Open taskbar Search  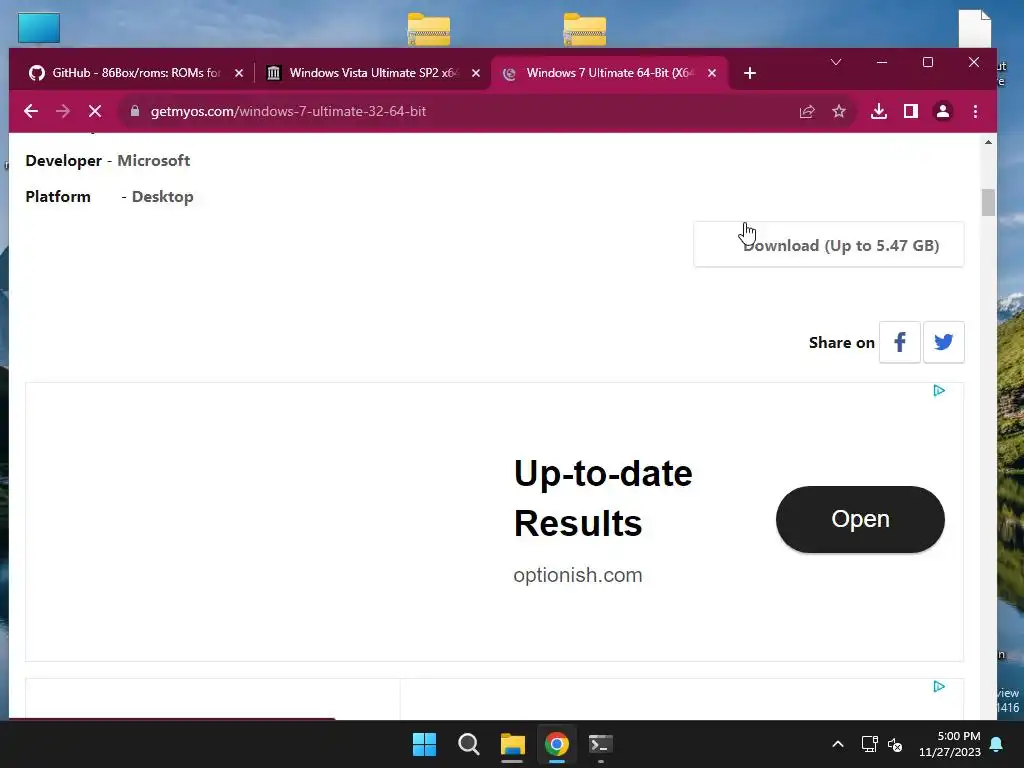point(468,744)
